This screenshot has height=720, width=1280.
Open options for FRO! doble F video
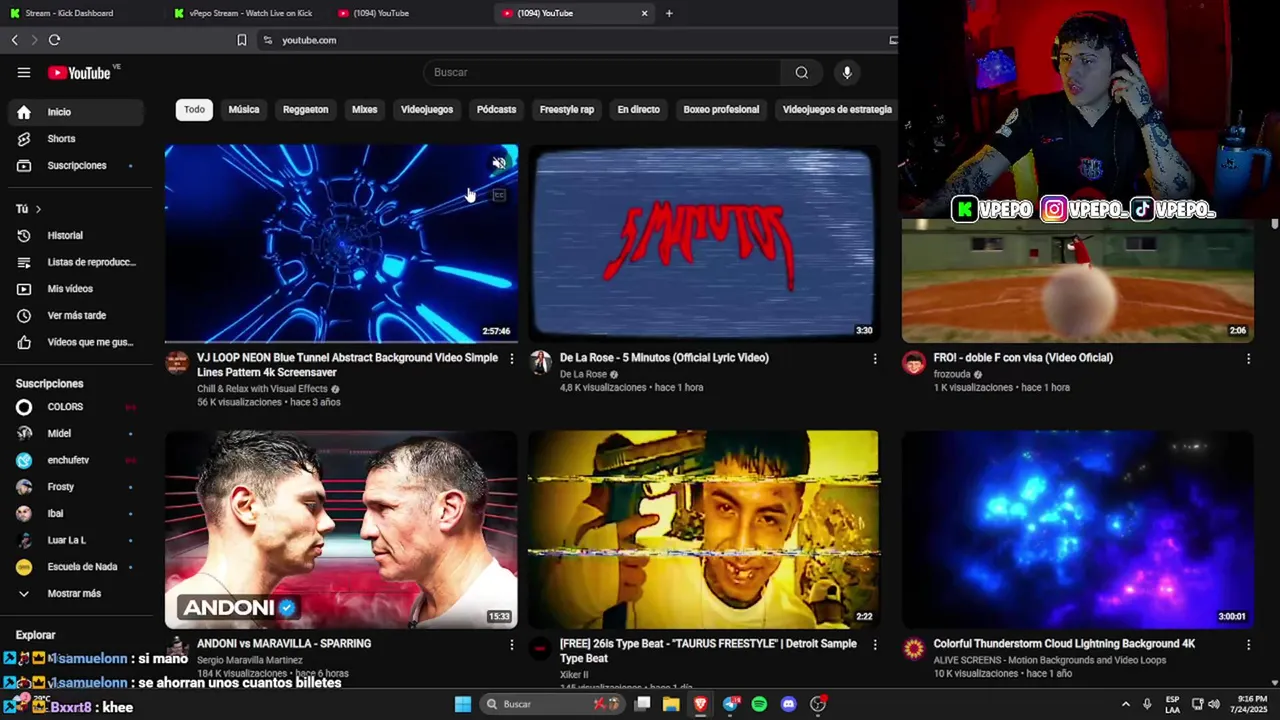point(1248,358)
